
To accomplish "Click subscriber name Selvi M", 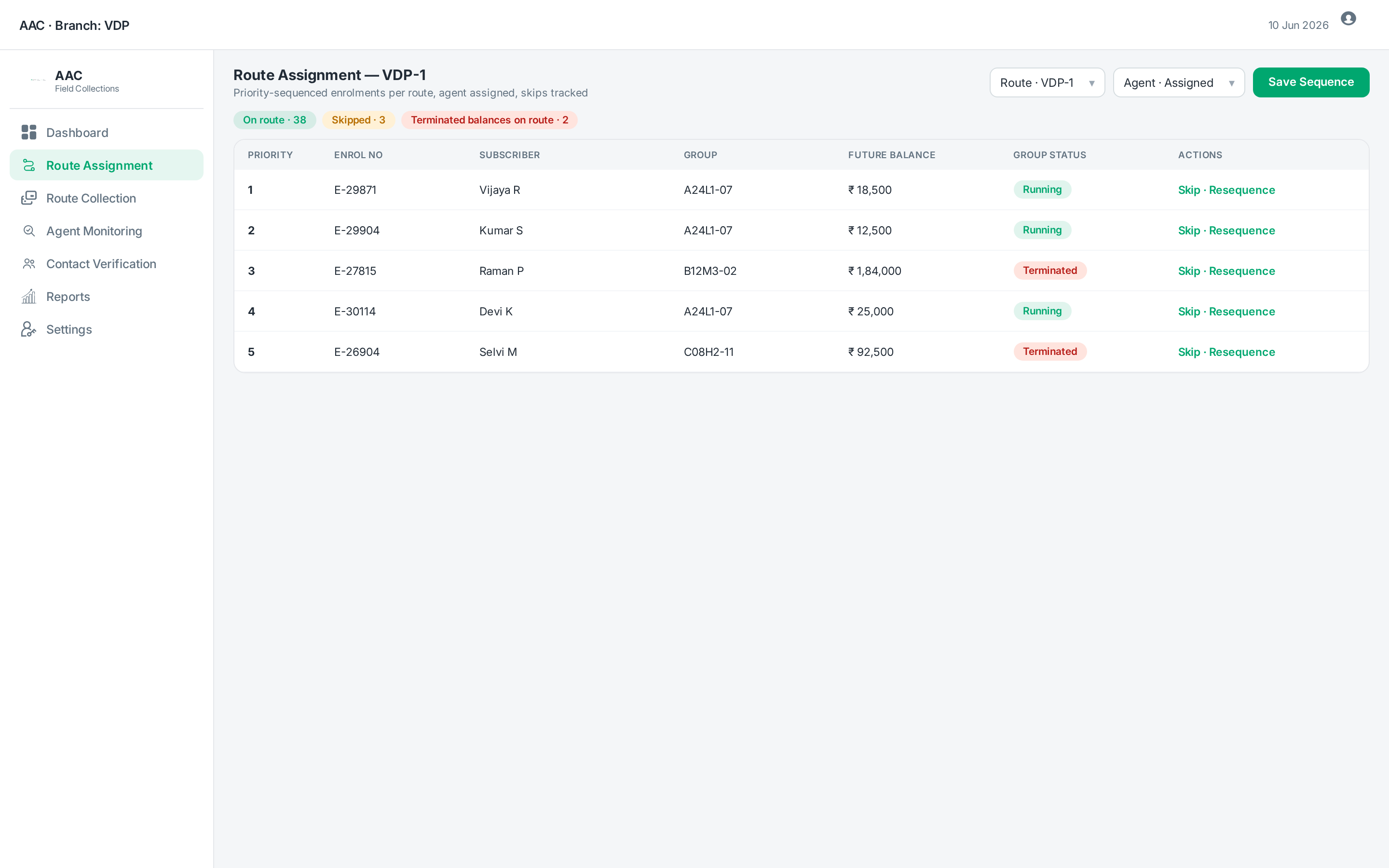I will point(498,352).
